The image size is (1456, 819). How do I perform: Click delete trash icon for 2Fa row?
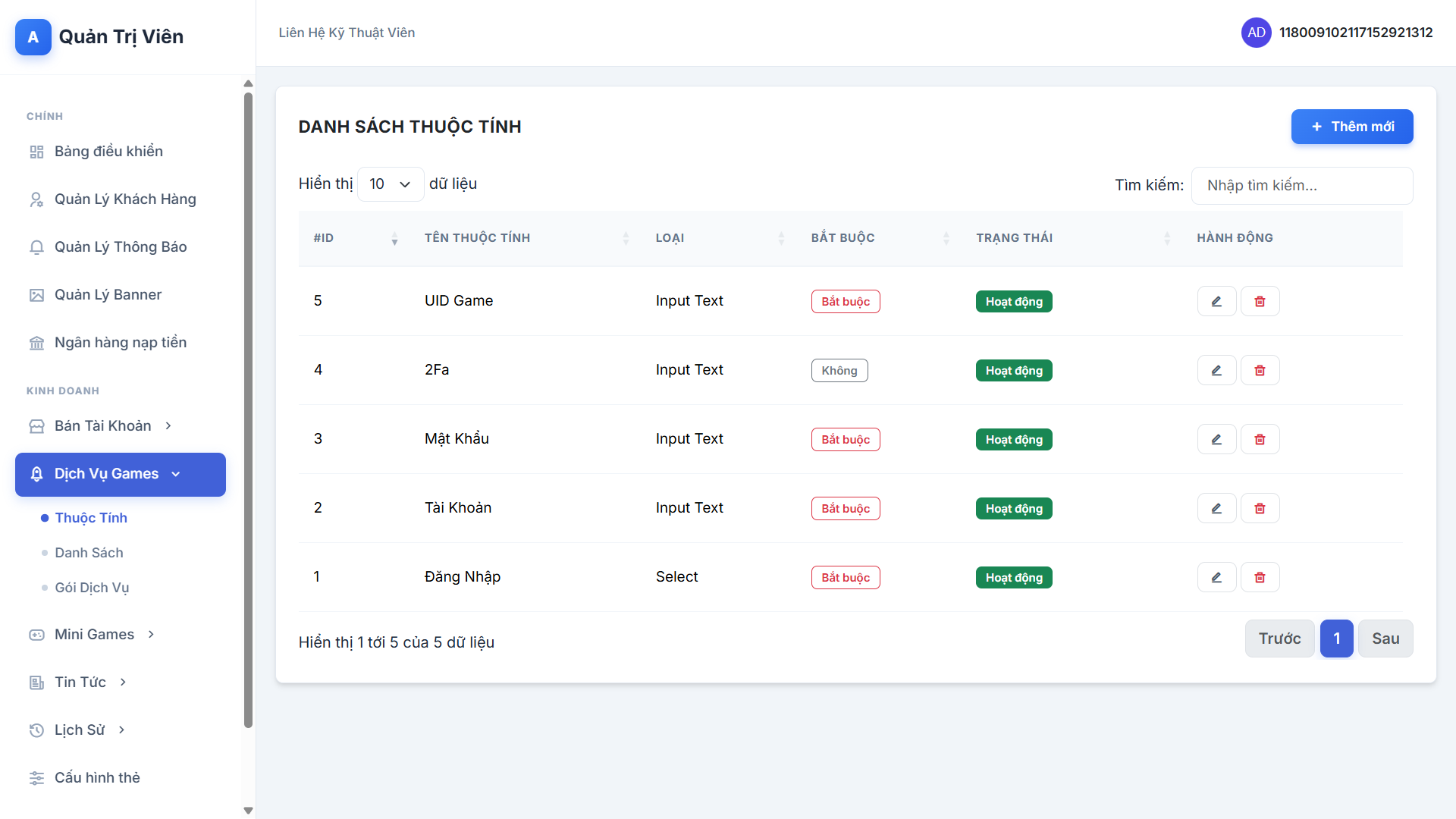(1260, 370)
